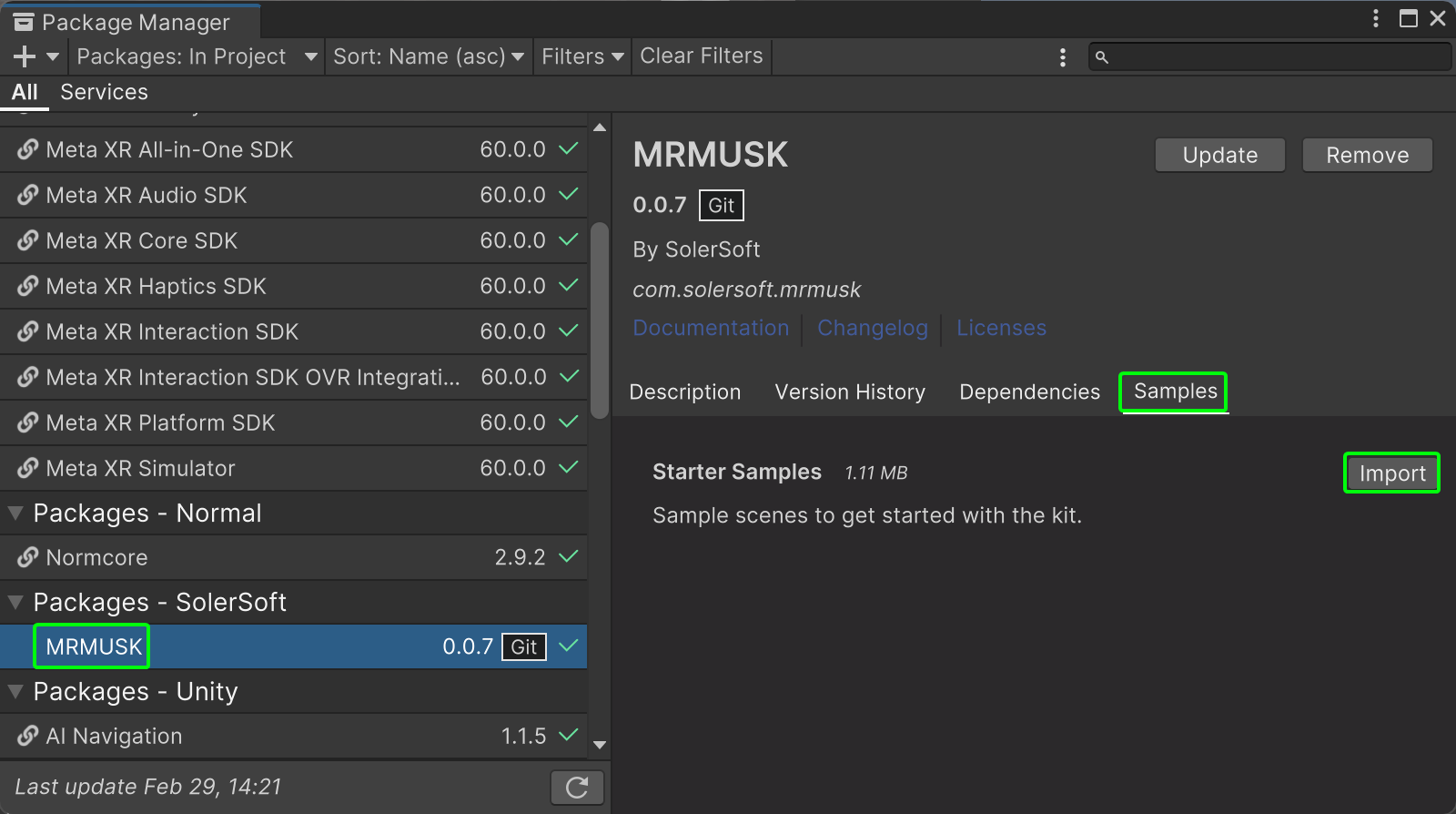Open the toolbar three-dot options menu
This screenshot has height=814, width=1456.
1062,57
